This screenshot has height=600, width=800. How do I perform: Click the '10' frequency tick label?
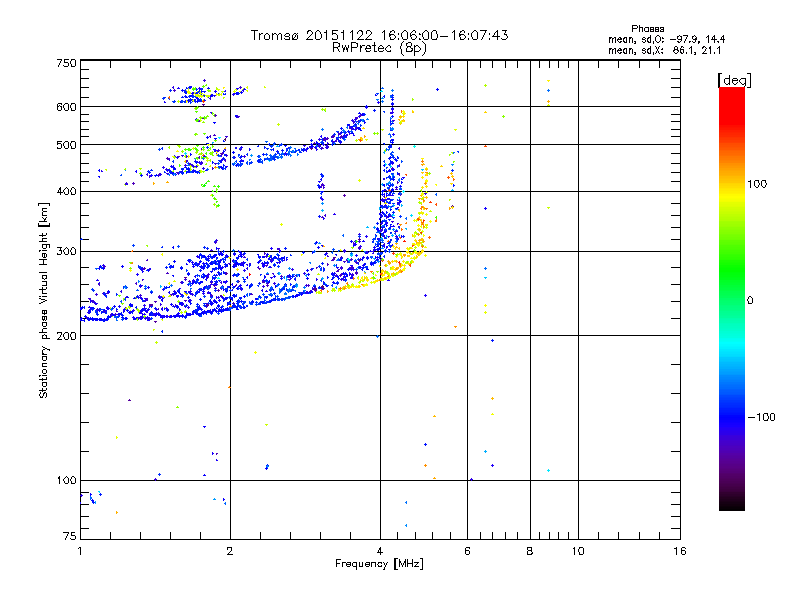[x=578, y=551]
